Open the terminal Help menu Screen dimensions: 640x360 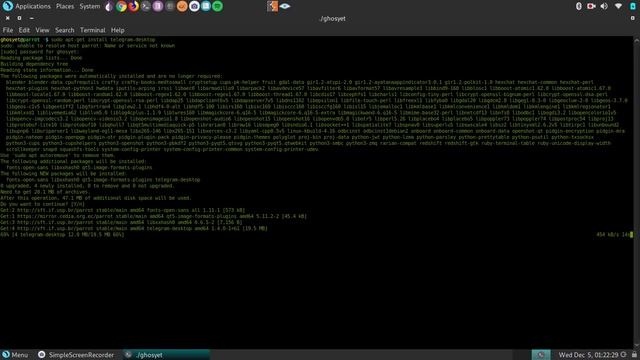tap(118, 30)
